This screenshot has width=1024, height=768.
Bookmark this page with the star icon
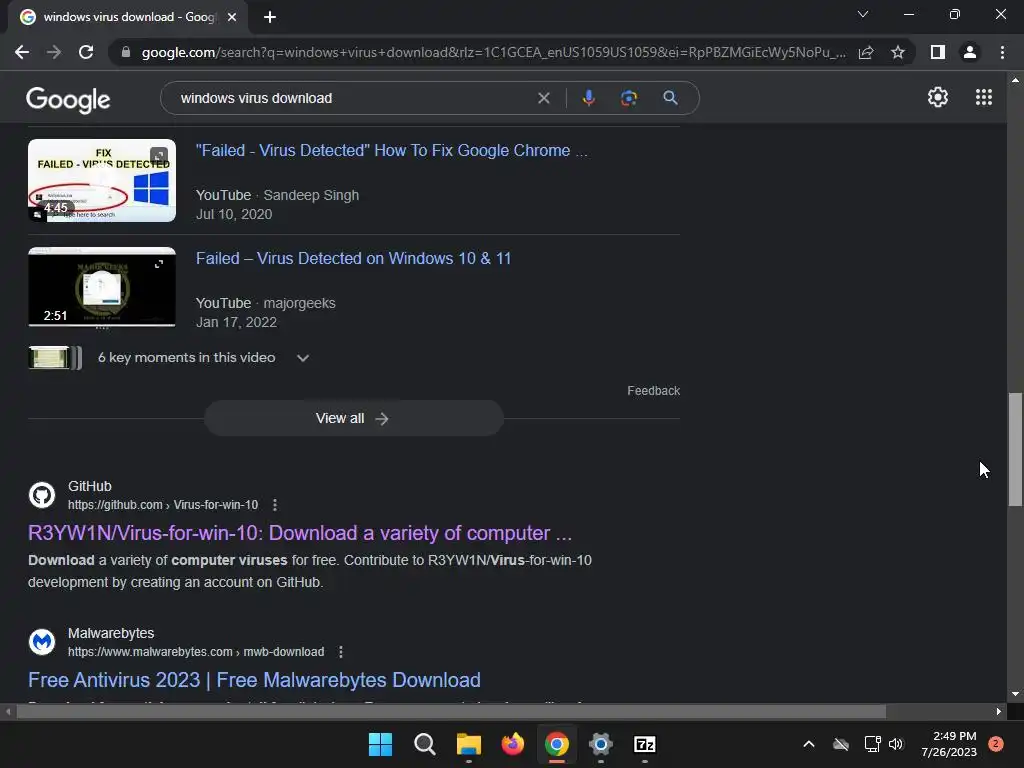[x=898, y=52]
